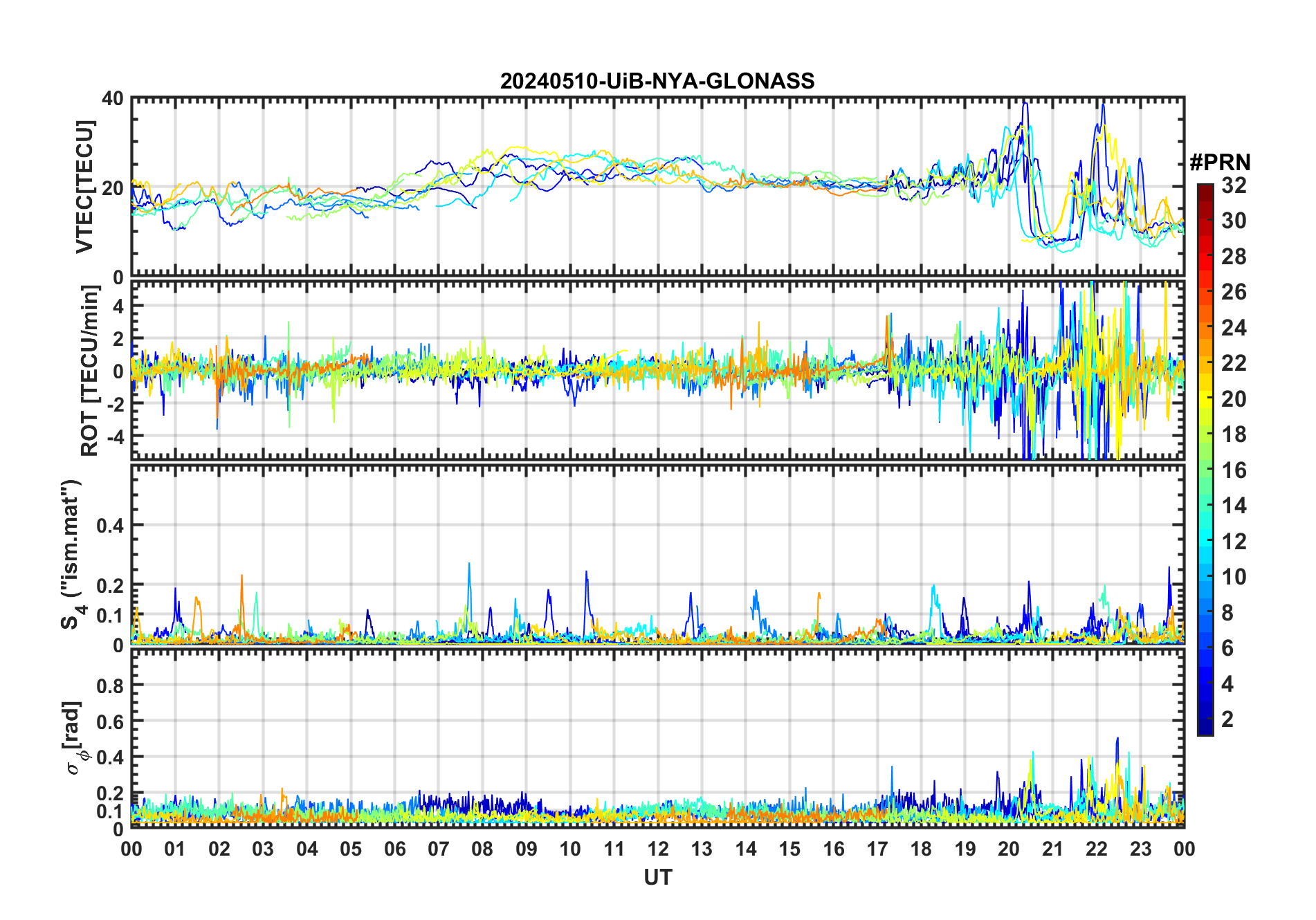Image resolution: width=1316 pixels, height=920 pixels.
Task: Click inside the ROT time-series panel
Action: click(657, 370)
